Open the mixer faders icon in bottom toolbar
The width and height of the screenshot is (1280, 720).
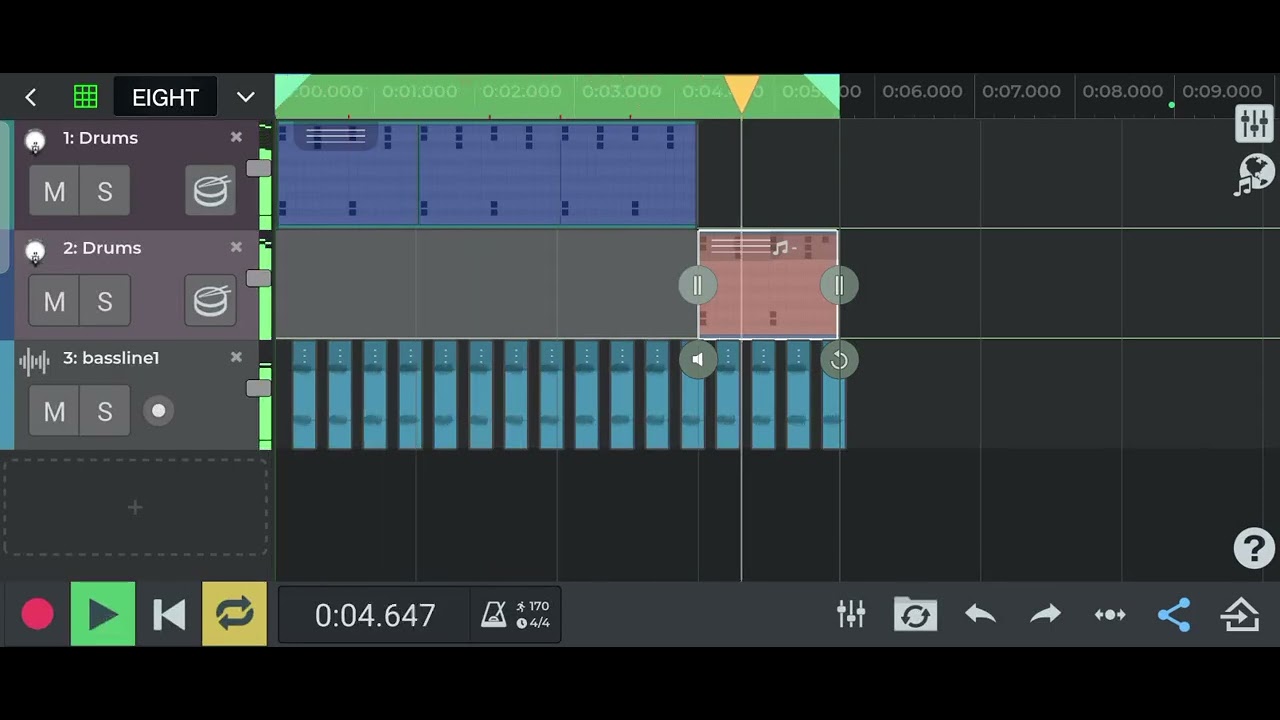pos(851,614)
